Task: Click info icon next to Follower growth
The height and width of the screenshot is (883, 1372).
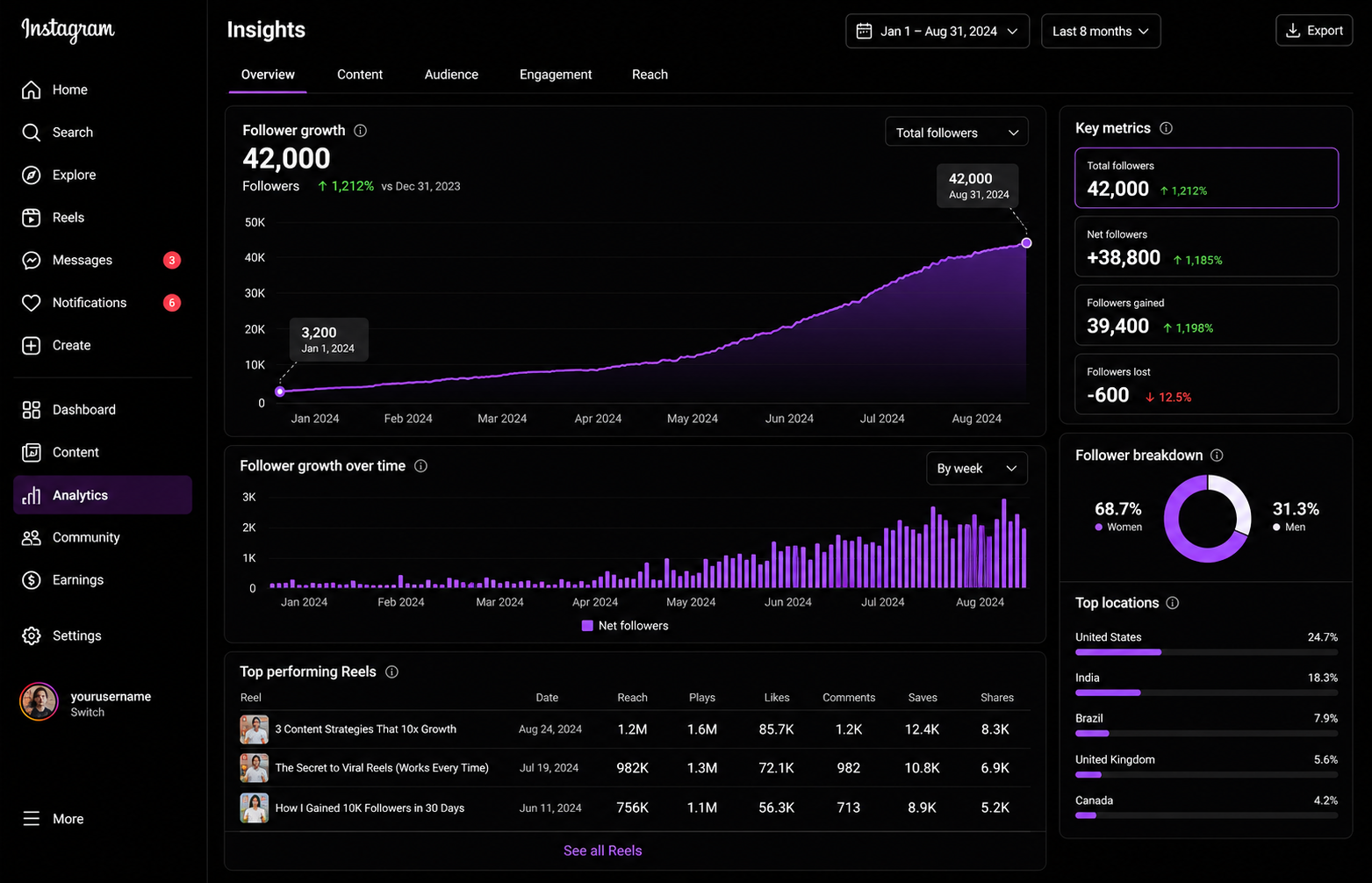Action: (360, 131)
